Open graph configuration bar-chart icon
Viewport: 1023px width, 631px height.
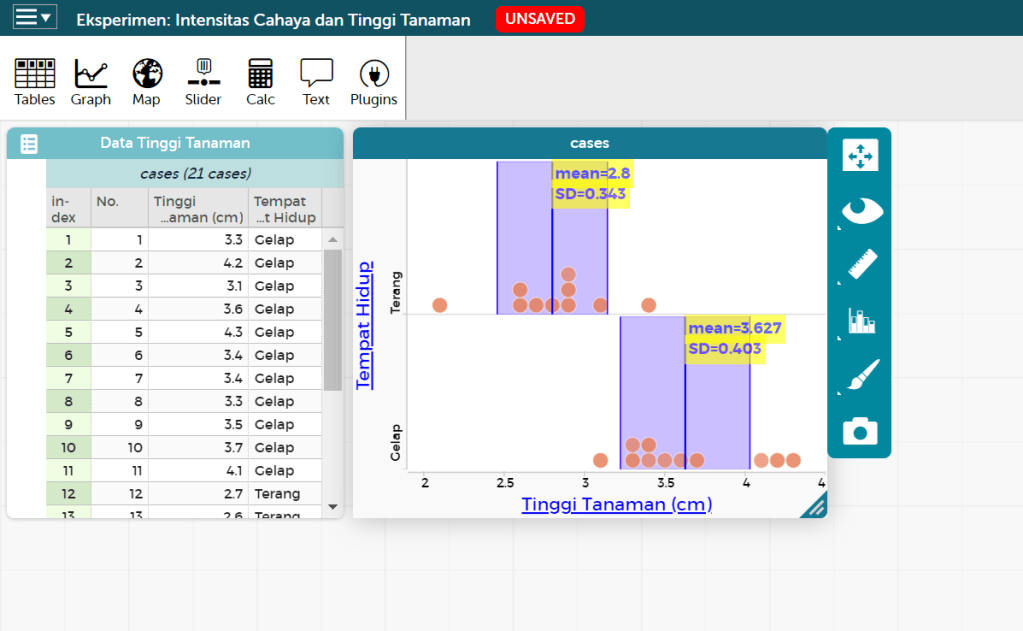click(x=859, y=320)
